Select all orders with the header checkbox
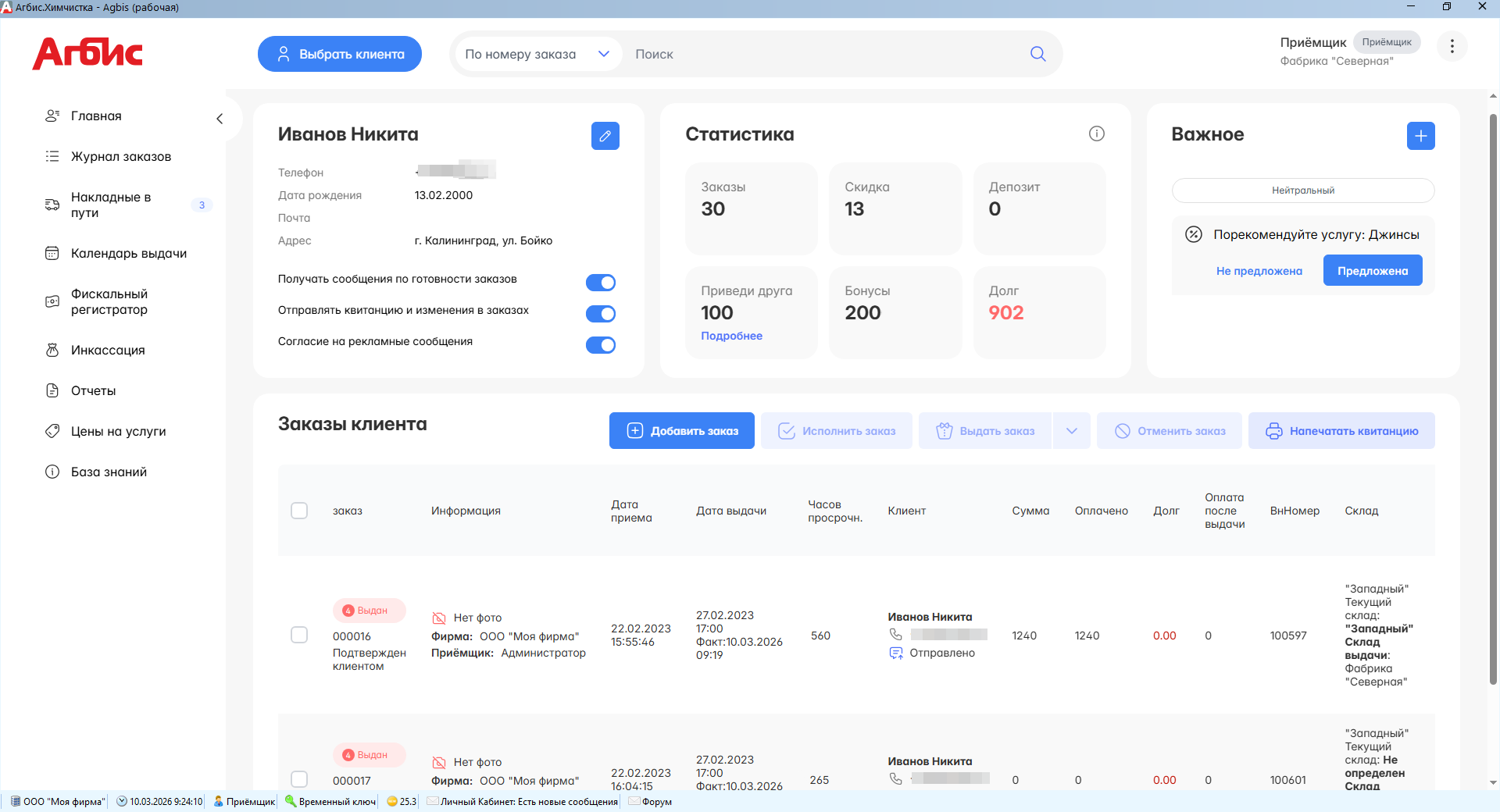Screen dimensions: 1500x812 pos(299,511)
